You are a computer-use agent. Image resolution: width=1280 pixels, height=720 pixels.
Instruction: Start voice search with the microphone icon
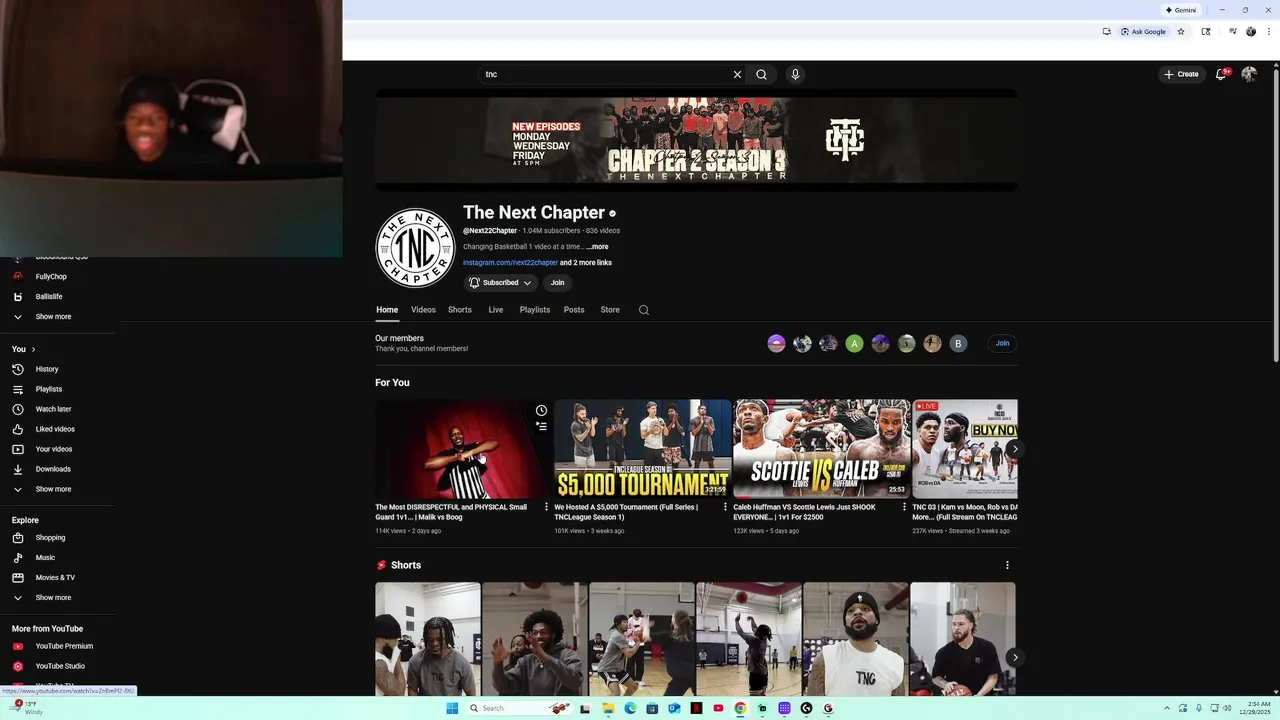795,74
